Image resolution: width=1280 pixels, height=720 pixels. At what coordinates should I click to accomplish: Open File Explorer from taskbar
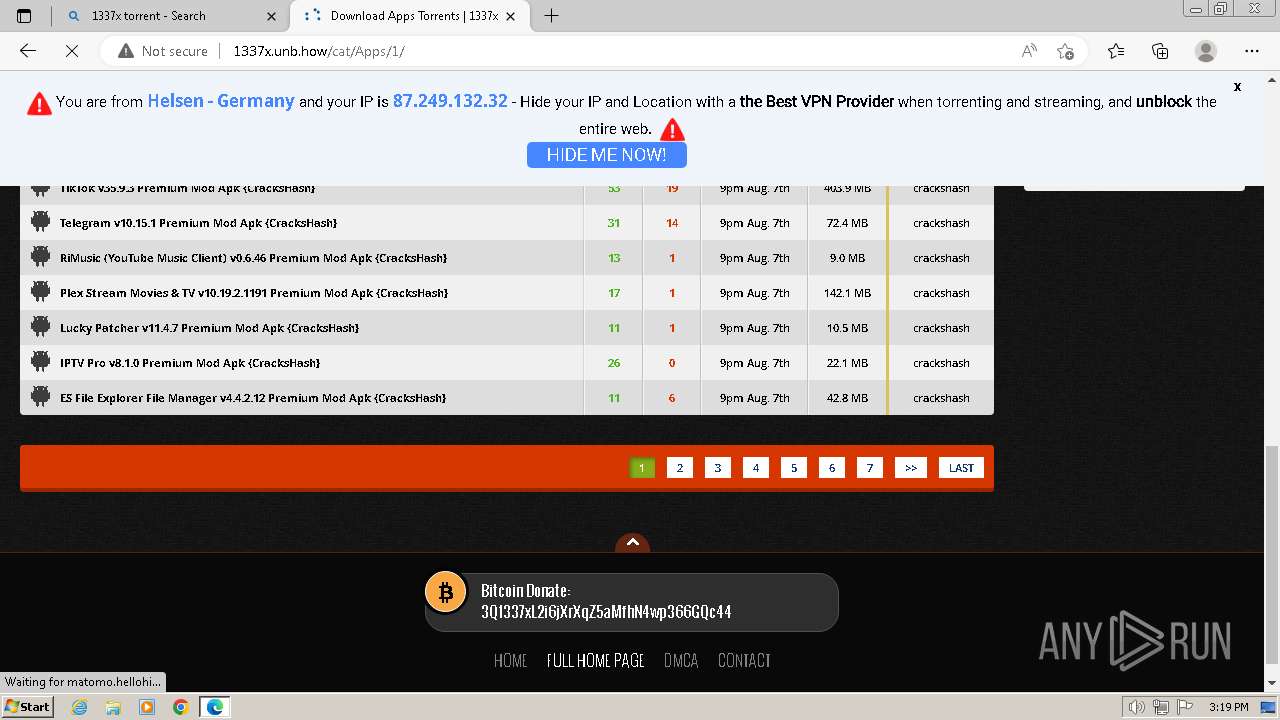pos(113,707)
